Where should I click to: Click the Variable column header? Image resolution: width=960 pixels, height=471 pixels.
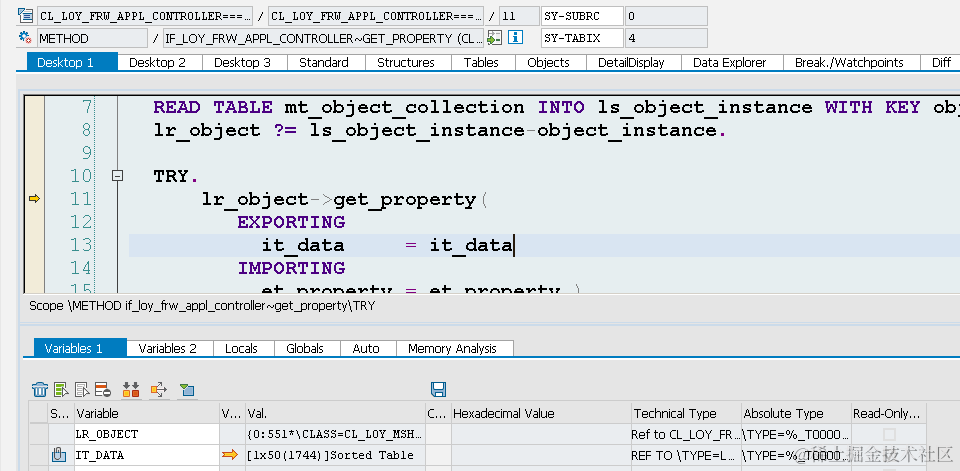coord(147,413)
